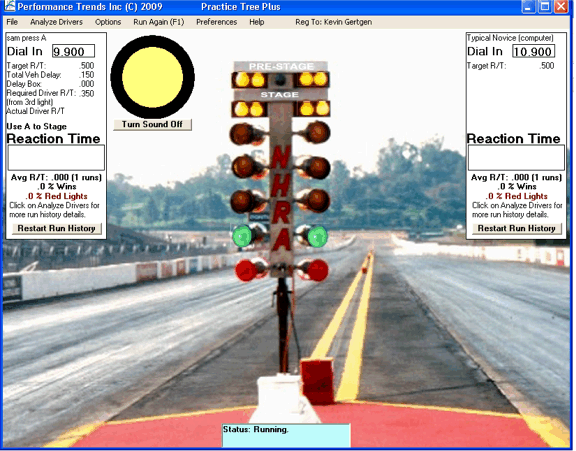This screenshot has width=576, height=451.
Task: Select Run Again (F1) menu item
Action: [x=158, y=22]
